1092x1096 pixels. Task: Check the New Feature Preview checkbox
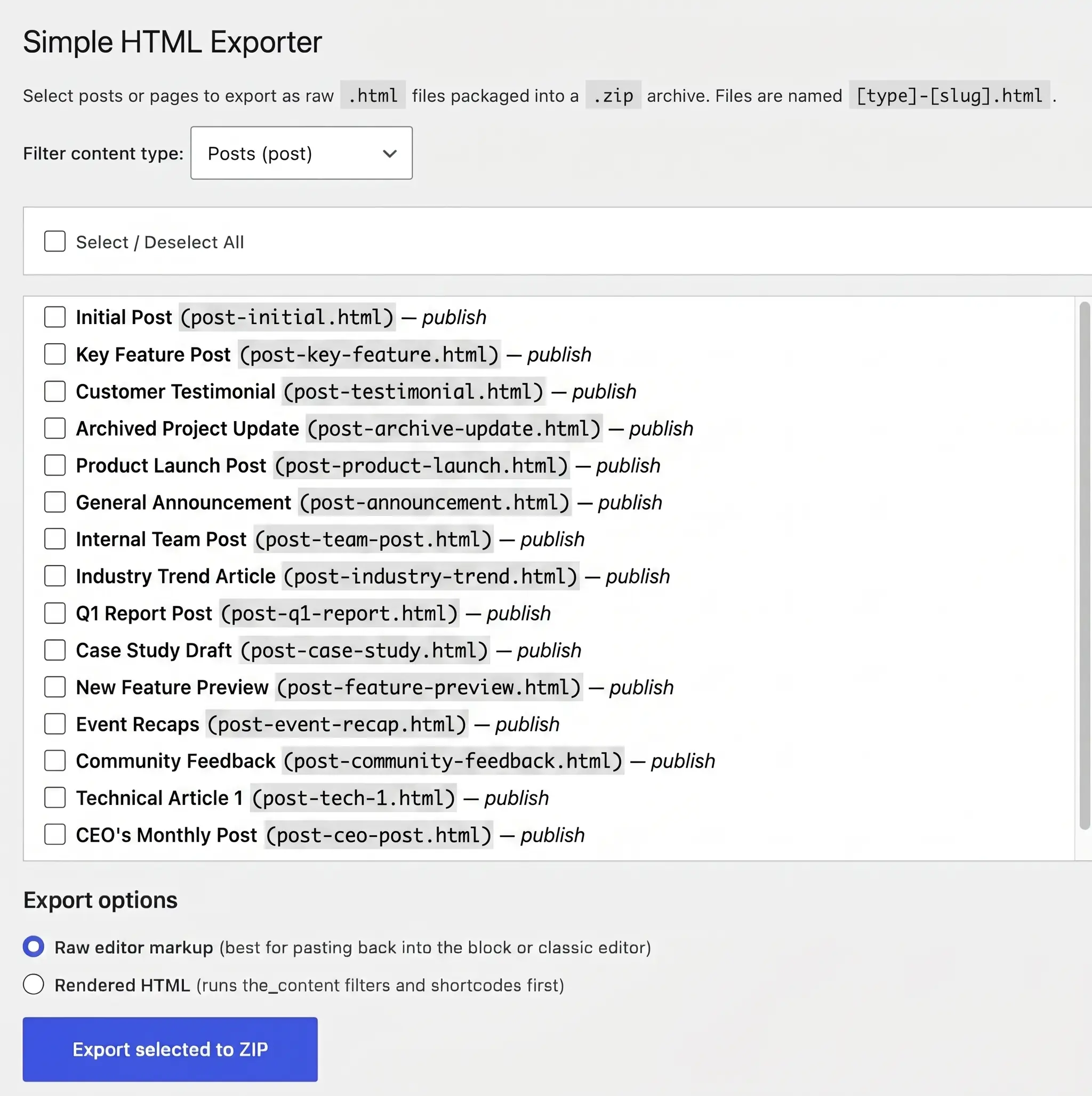point(55,687)
